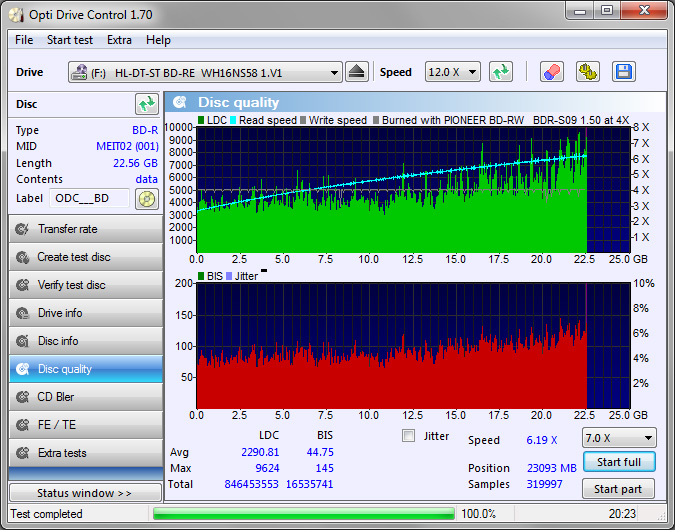Click the eject disc icon

(358, 72)
